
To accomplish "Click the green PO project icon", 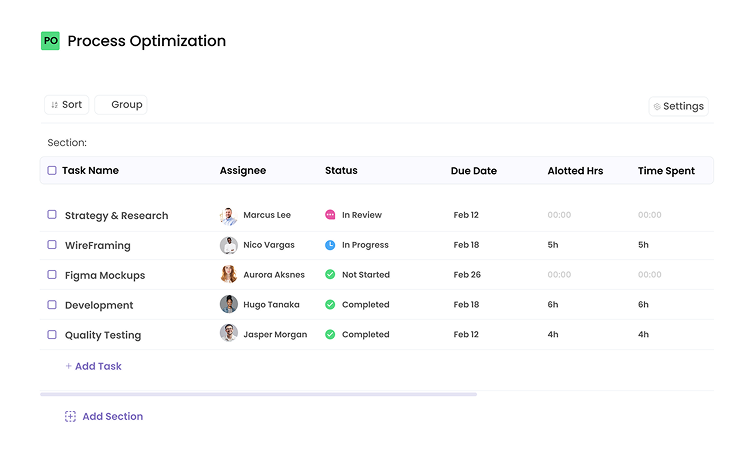I will coord(50,41).
